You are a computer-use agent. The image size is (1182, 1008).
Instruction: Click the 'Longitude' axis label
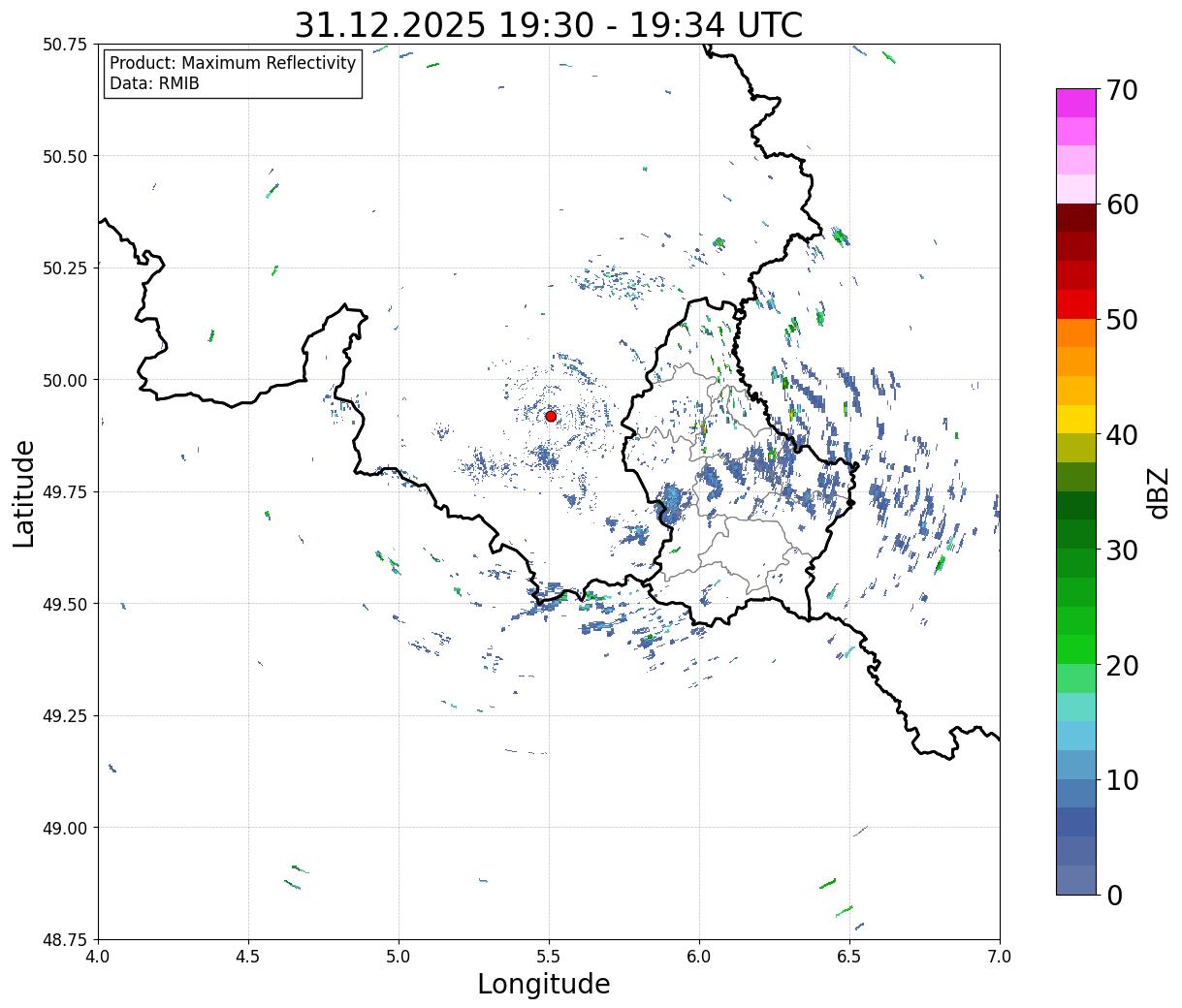coord(544,984)
